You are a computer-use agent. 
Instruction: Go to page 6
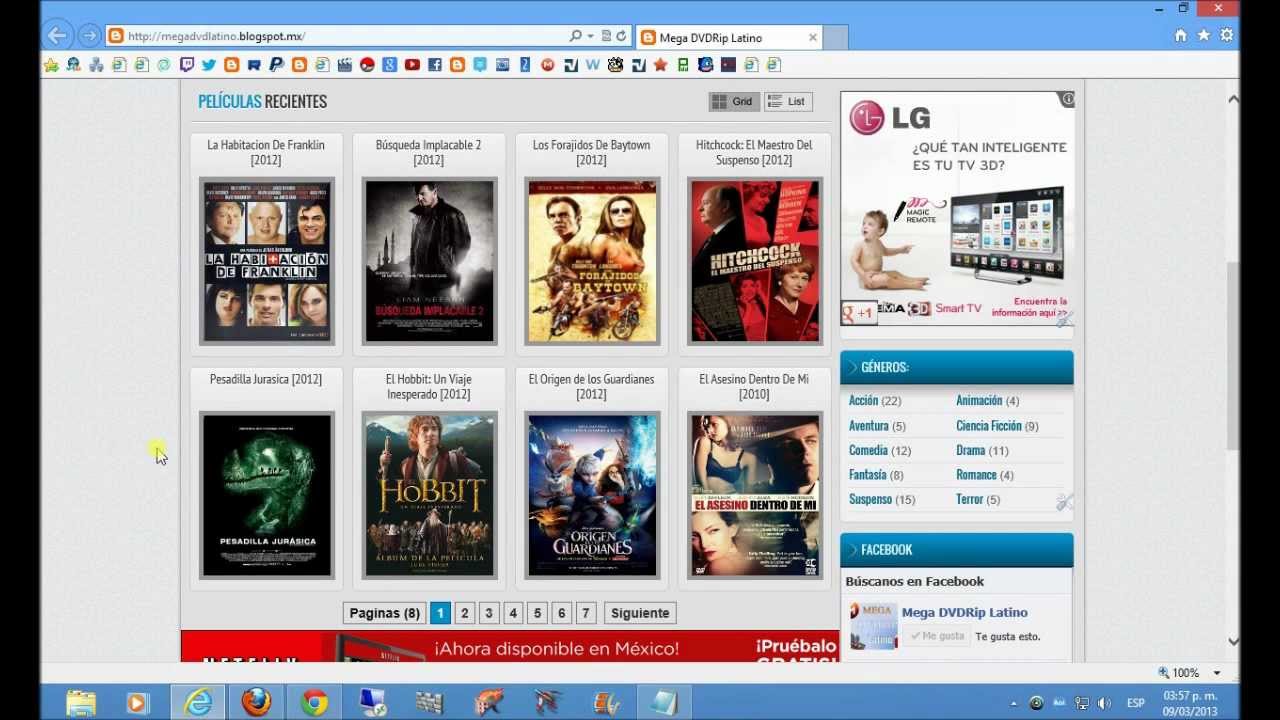point(562,613)
